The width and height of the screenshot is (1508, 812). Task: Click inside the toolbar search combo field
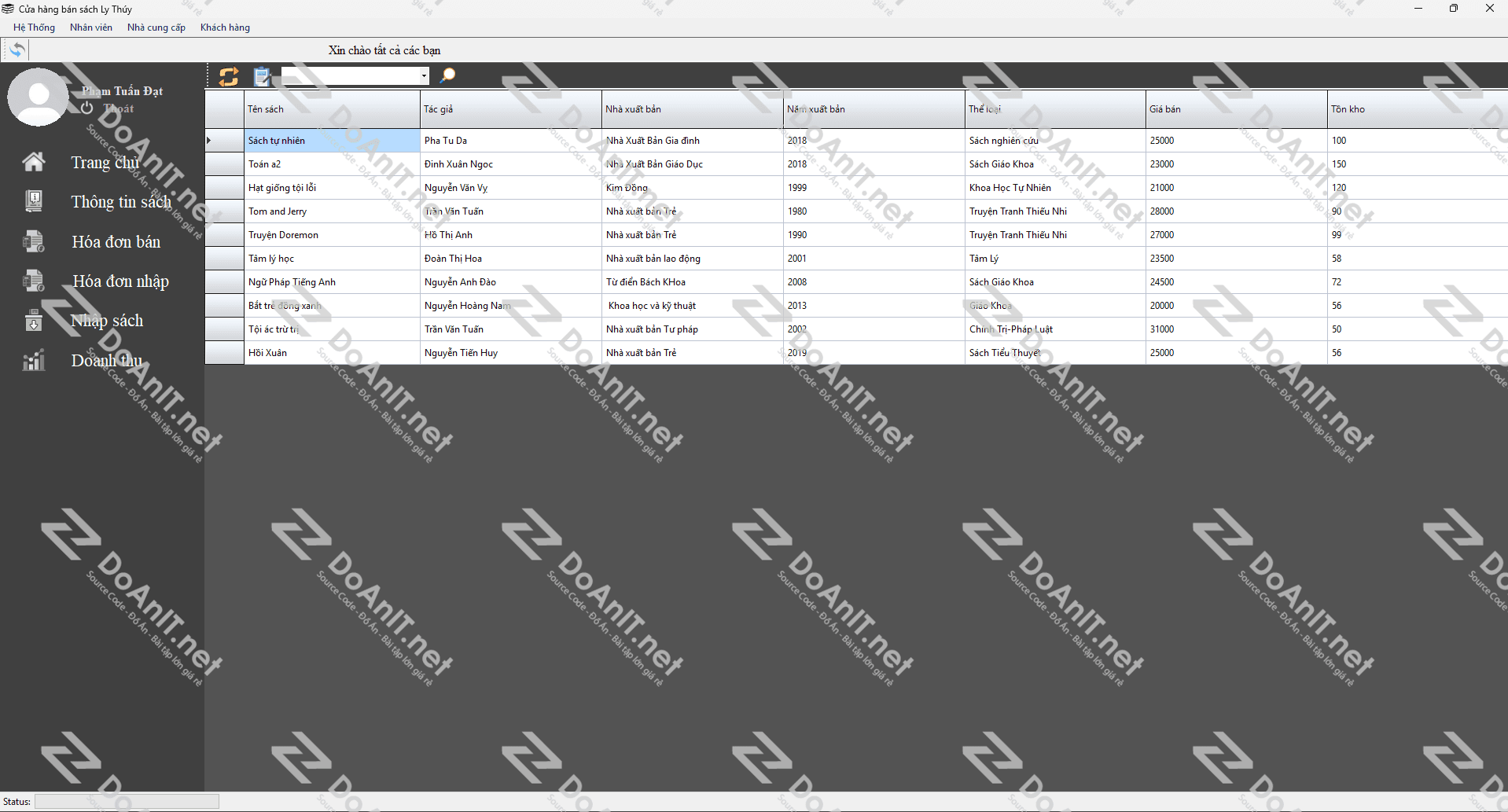(x=351, y=76)
